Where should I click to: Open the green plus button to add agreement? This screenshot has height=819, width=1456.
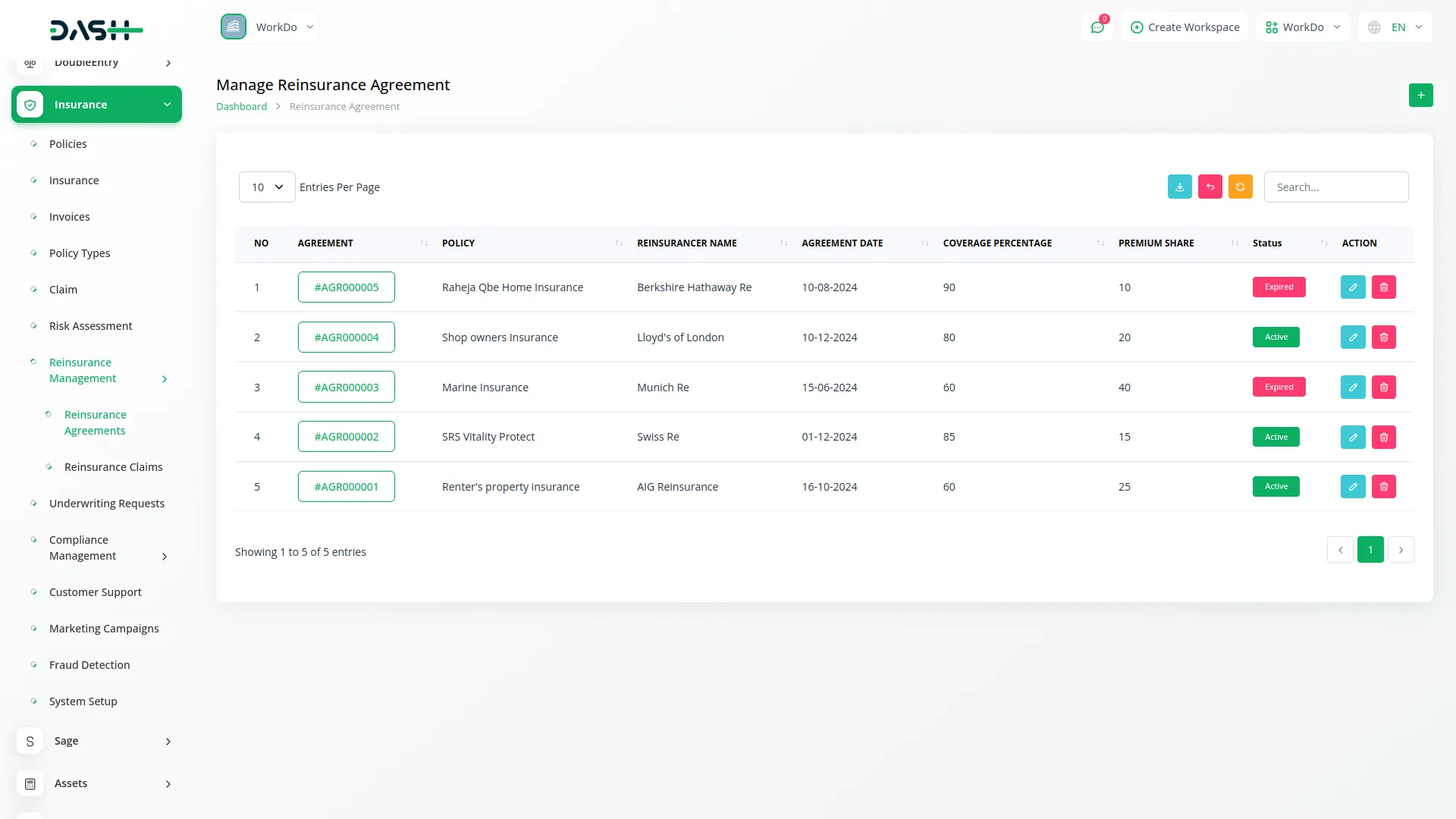tap(1420, 96)
